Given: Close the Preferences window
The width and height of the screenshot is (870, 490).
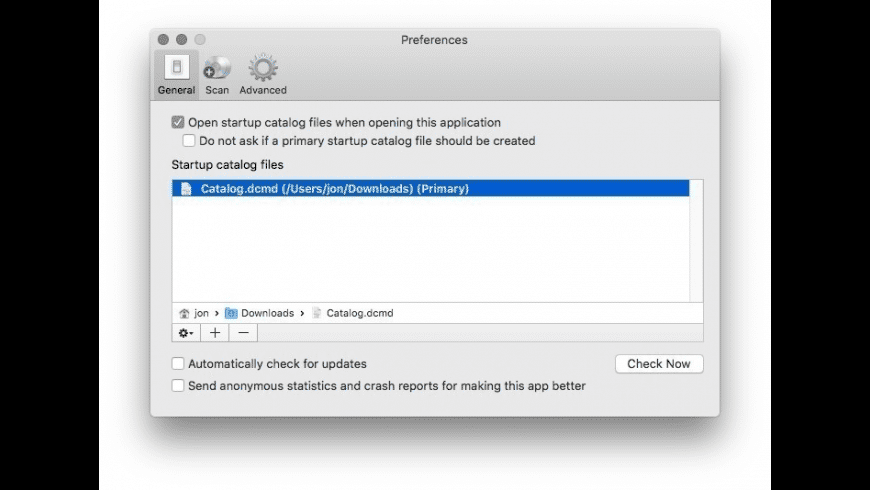Looking at the screenshot, I should pos(163,39).
